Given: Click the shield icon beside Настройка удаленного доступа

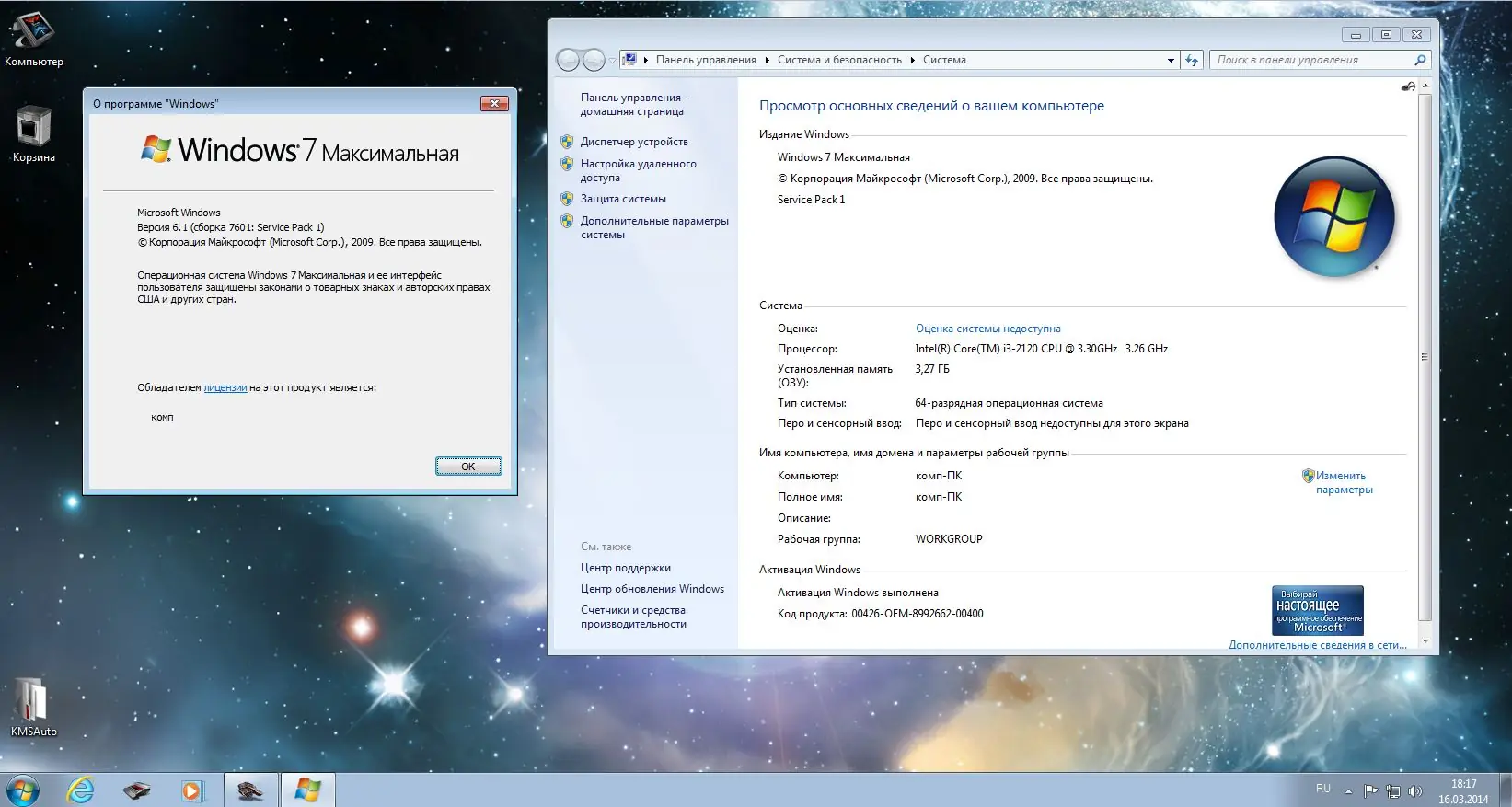Looking at the screenshot, I should (x=567, y=164).
